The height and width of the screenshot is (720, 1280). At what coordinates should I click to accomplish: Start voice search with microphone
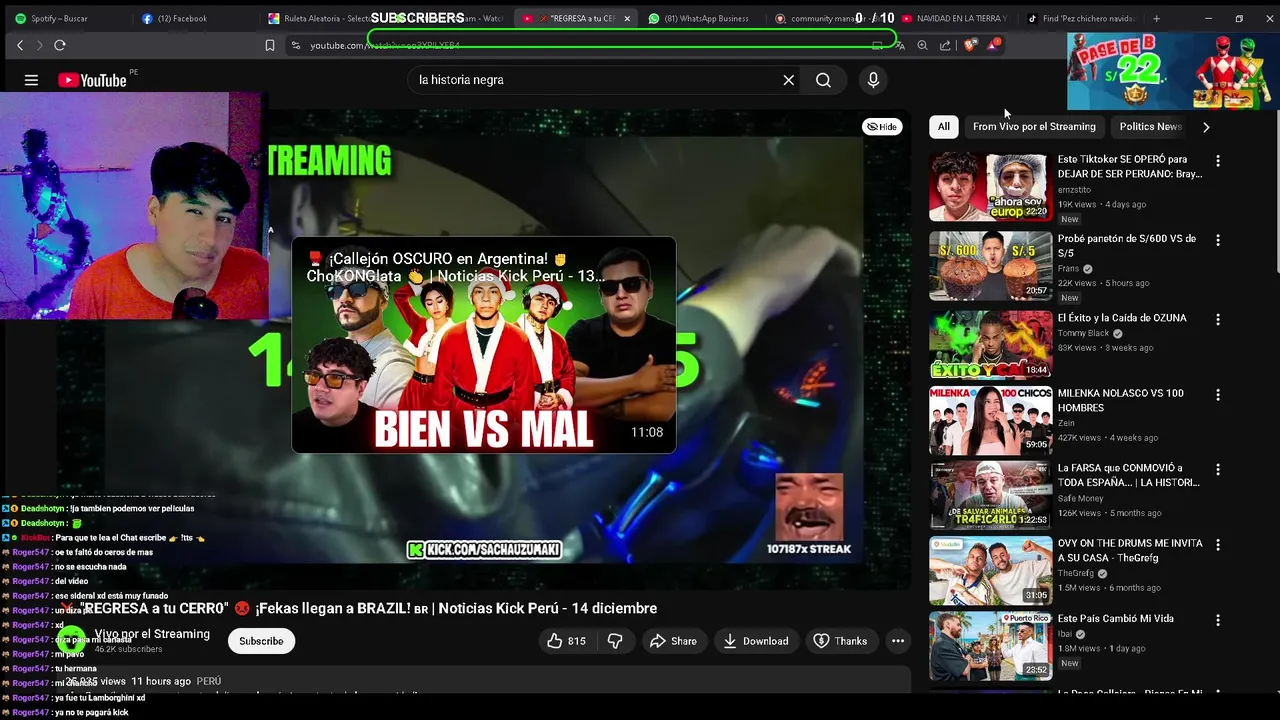873,80
